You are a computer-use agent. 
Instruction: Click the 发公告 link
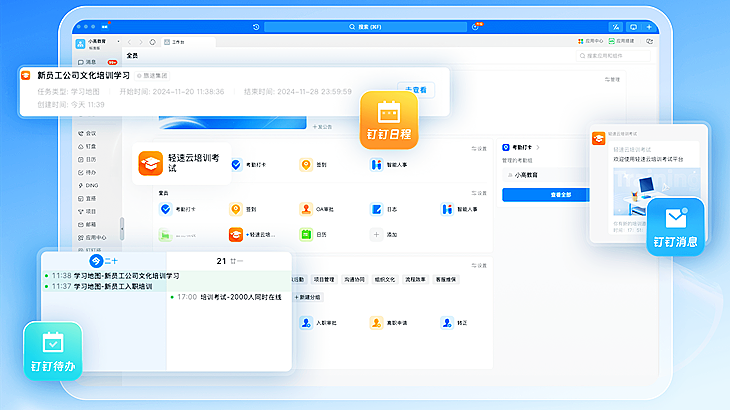pyautogui.click(x=322, y=127)
